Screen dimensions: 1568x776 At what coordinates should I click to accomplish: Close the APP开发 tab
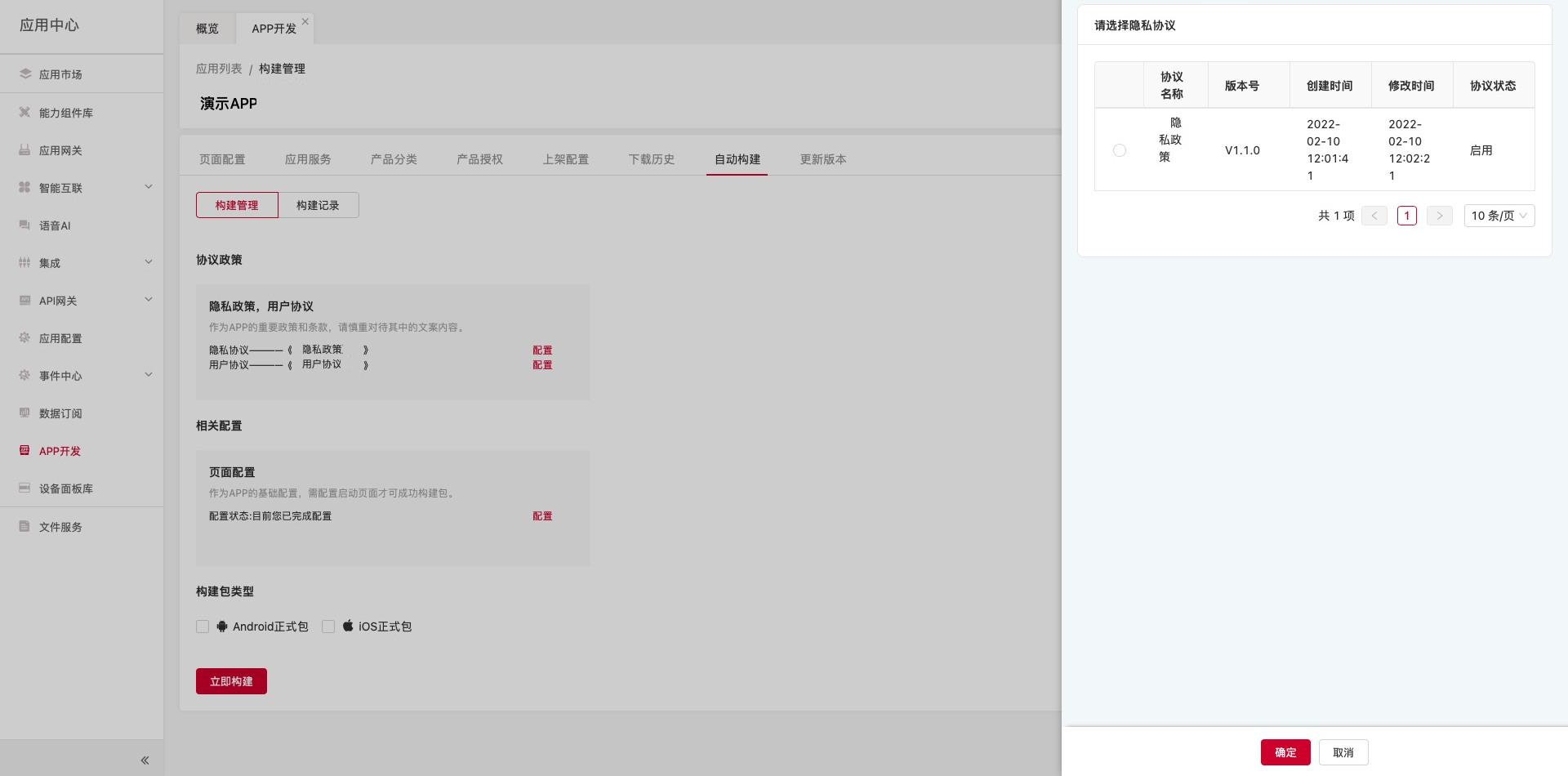pos(305,21)
